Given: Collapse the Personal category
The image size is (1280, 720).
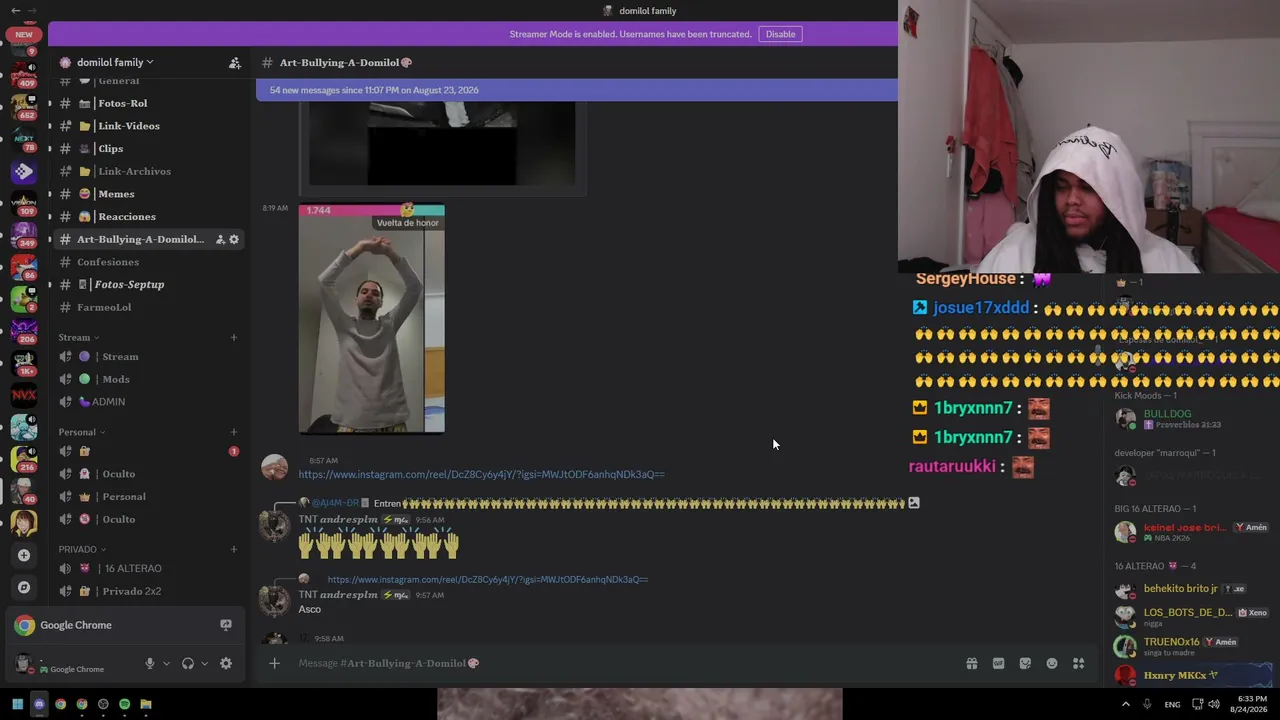Looking at the screenshot, I should [82, 432].
